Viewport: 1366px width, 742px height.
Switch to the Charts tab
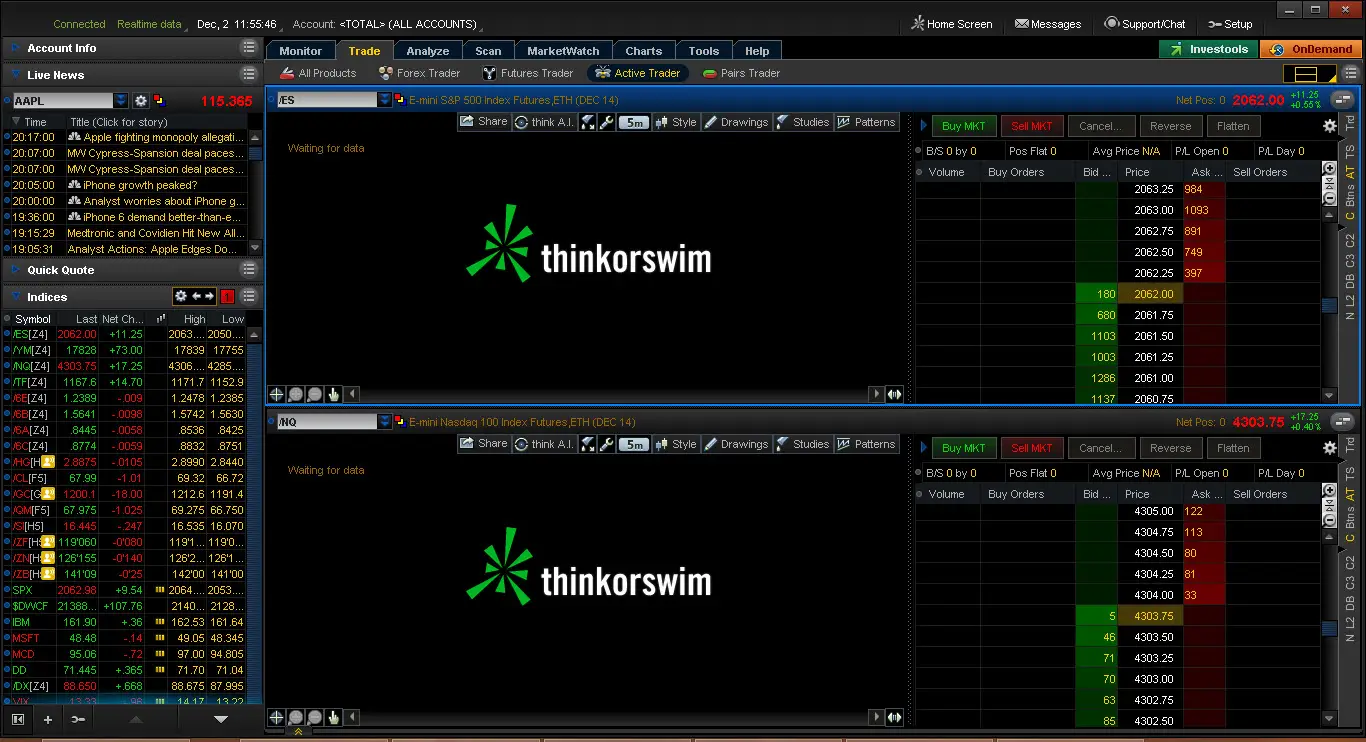click(x=643, y=51)
